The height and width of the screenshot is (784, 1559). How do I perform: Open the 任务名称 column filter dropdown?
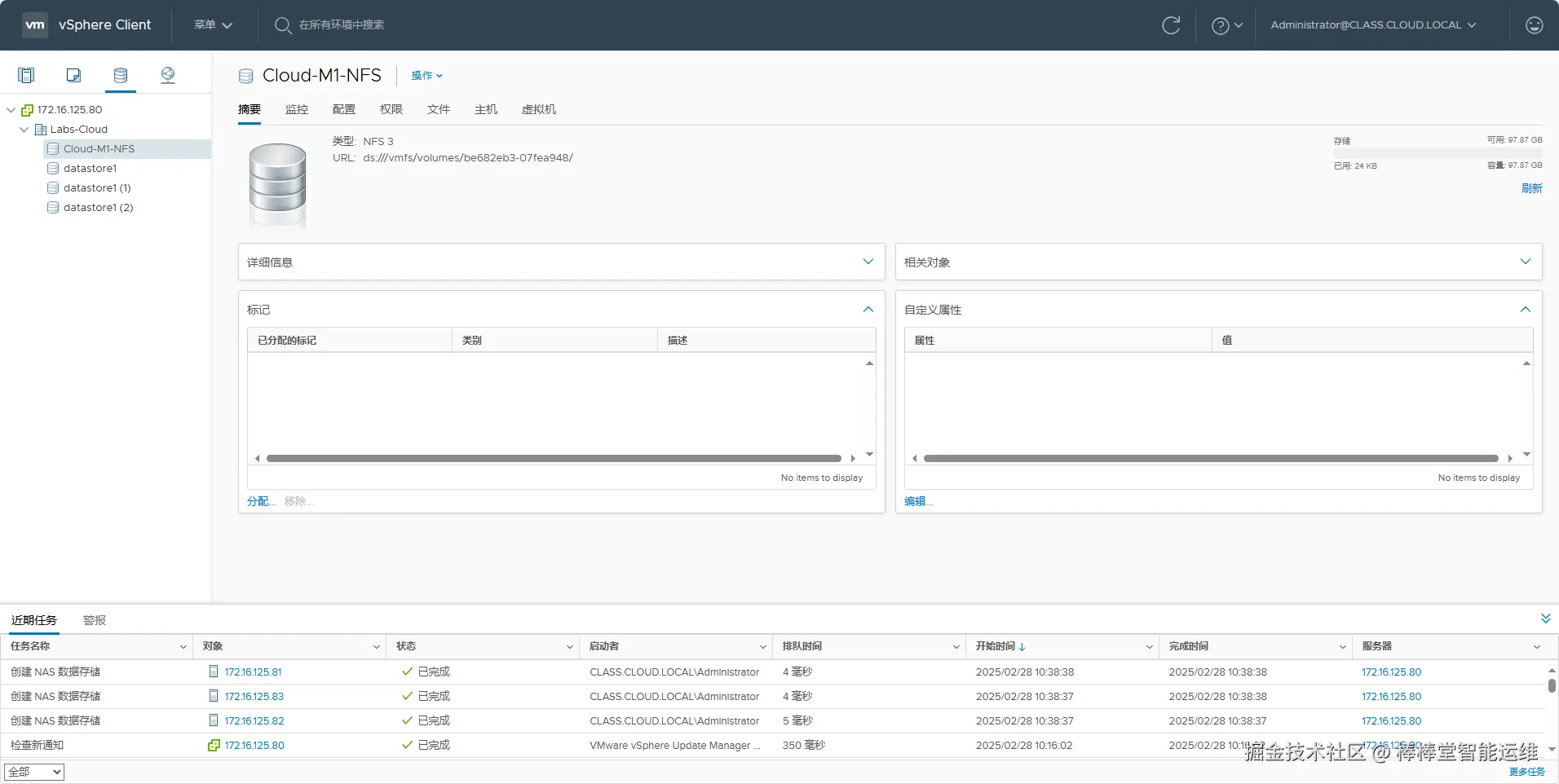(x=183, y=647)
